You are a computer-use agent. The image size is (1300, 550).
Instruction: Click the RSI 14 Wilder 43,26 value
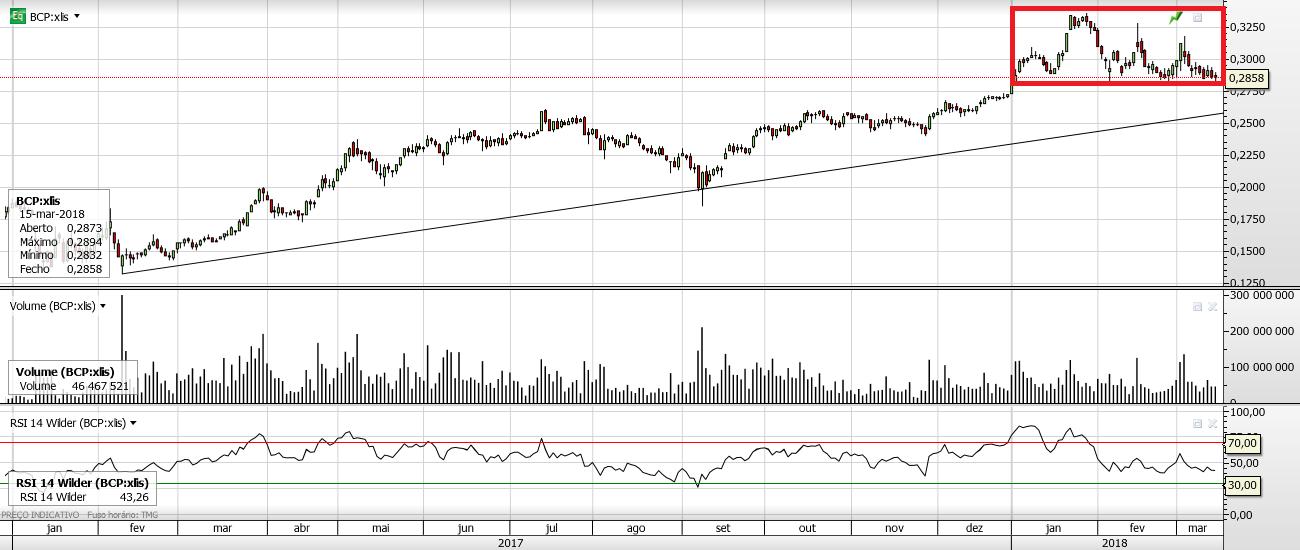[x=133, y=496]
